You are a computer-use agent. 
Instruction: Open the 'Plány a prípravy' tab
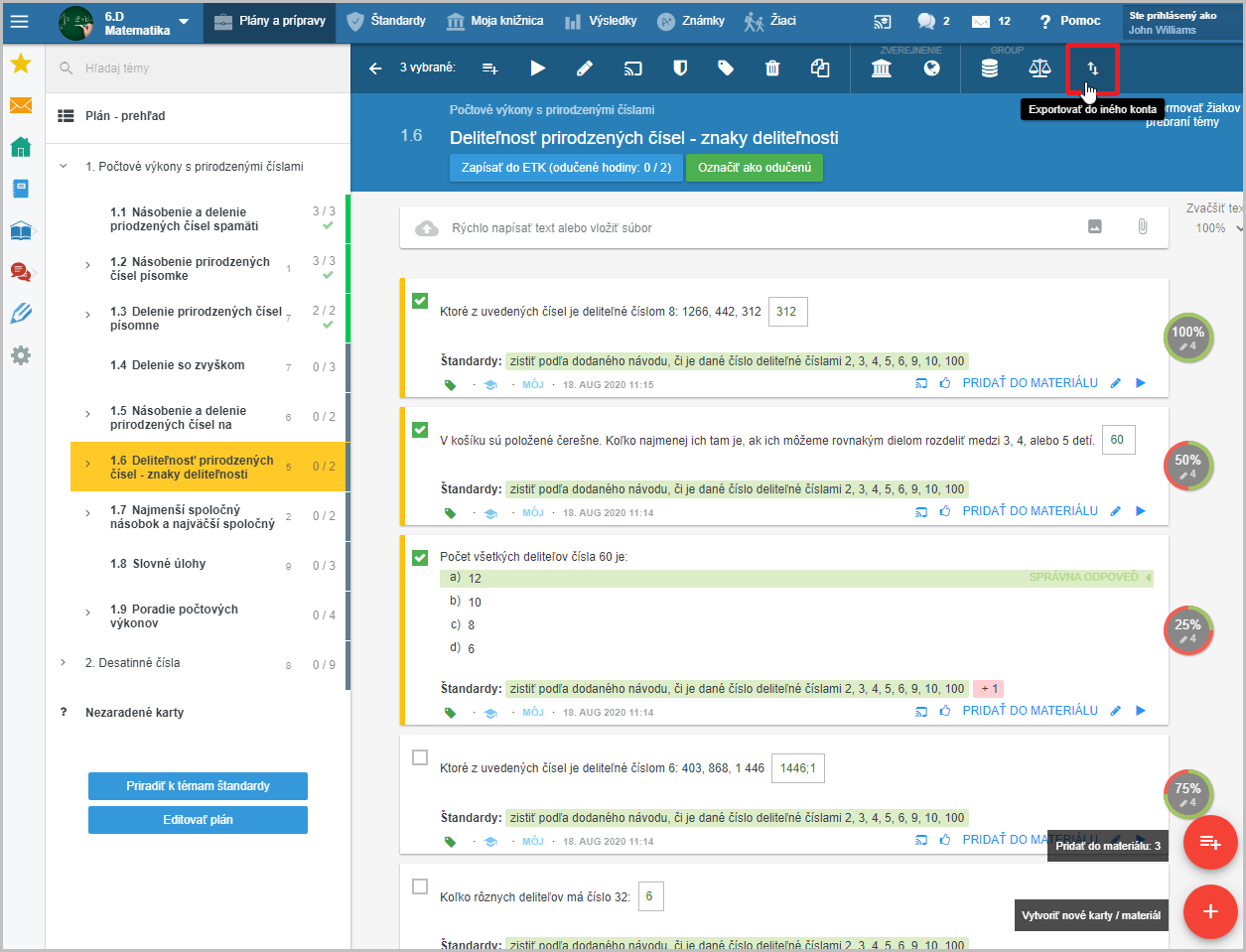pos(270,21)
